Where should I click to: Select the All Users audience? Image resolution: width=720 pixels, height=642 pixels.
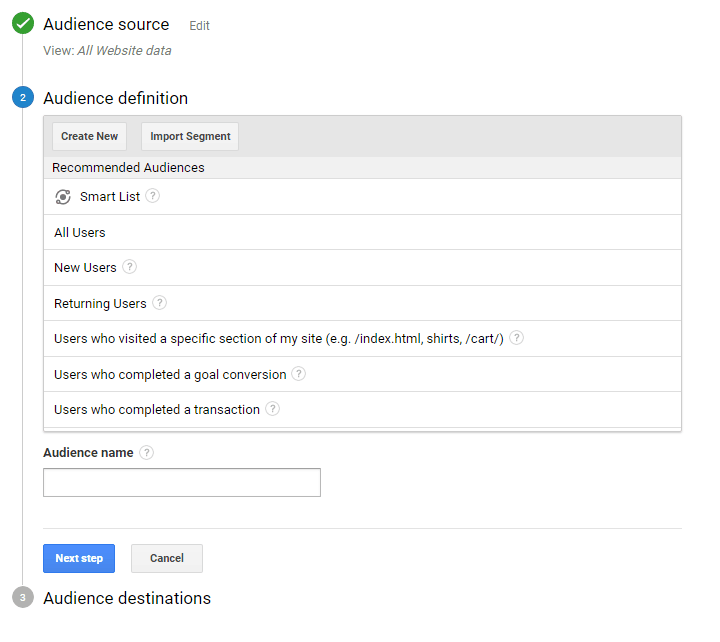pos(362,232)
